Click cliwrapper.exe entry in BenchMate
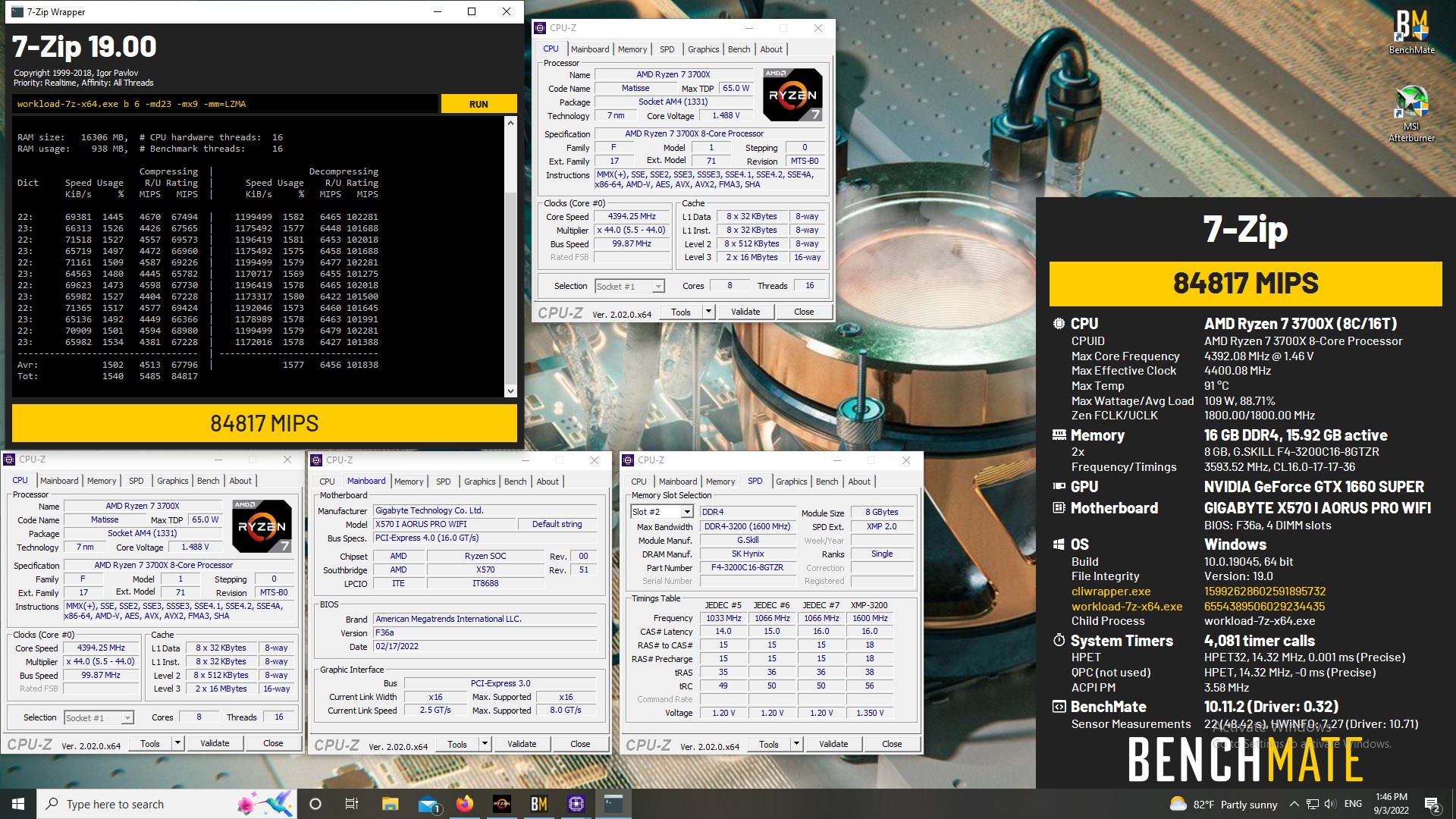 pyautogui.click(x=1111, y=591)
